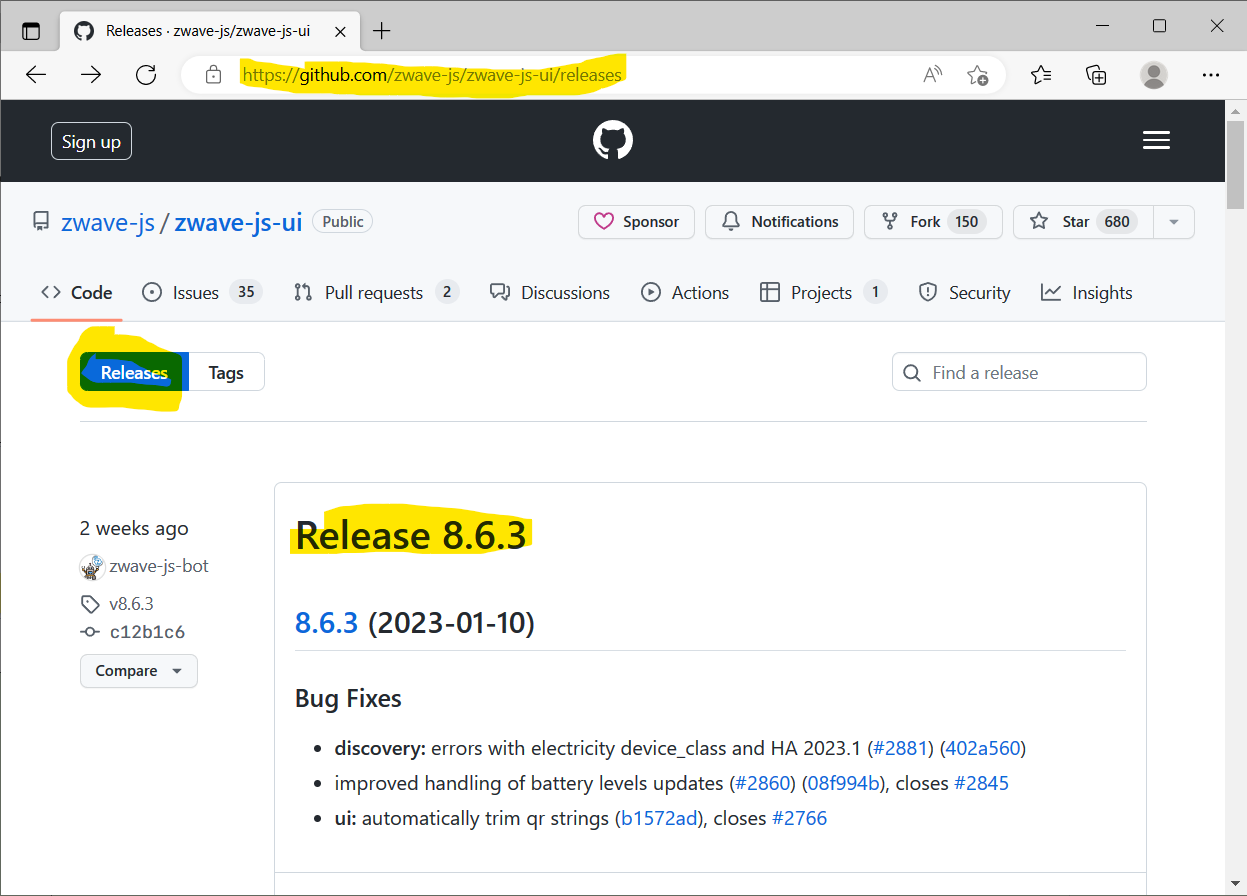Click the Fork icon on the Fork button
1247x896 pixels.
(x=890, y=221)
